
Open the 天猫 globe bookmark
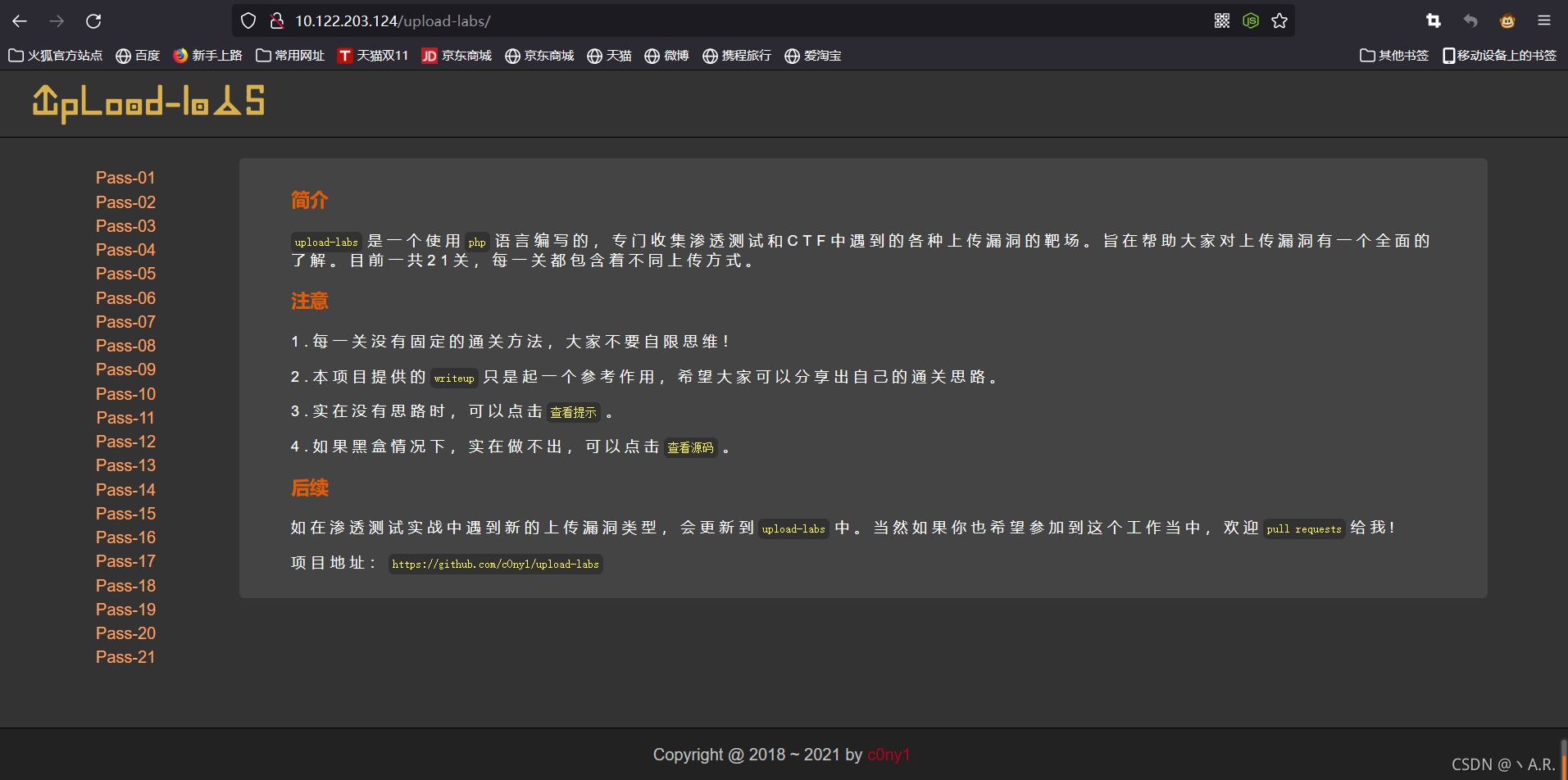(609, 56)
